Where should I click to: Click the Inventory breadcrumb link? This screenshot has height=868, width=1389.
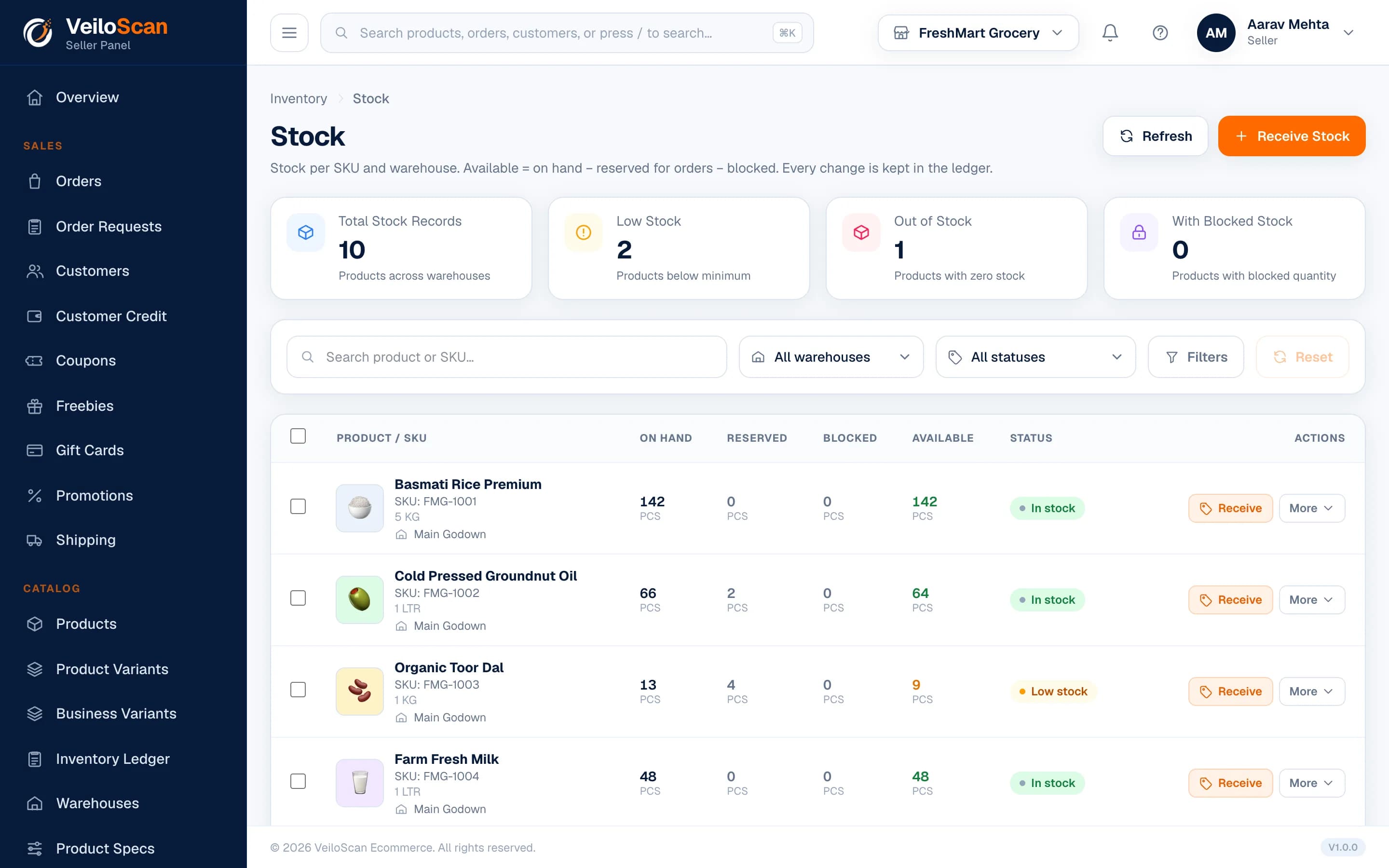(299, 99)
